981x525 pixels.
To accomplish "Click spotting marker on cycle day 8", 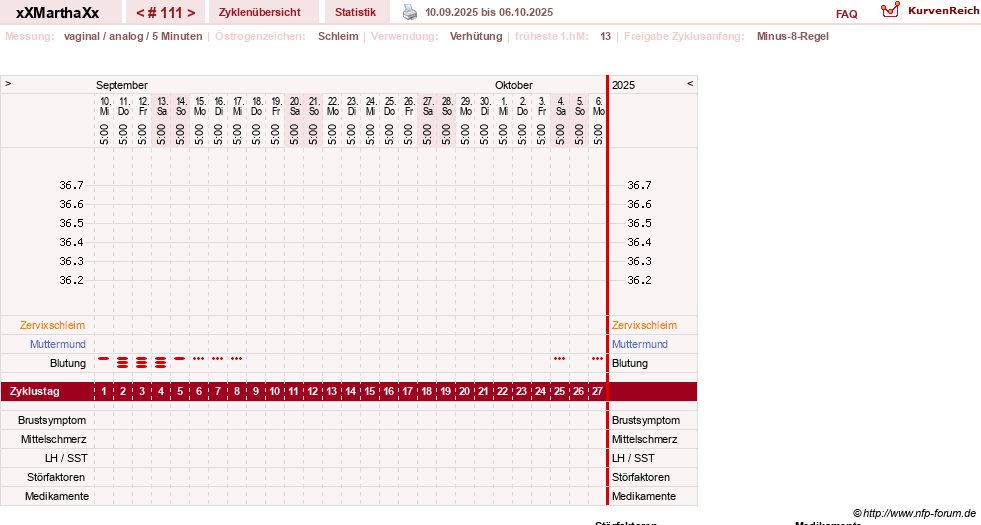I will [x=236, y=359].
